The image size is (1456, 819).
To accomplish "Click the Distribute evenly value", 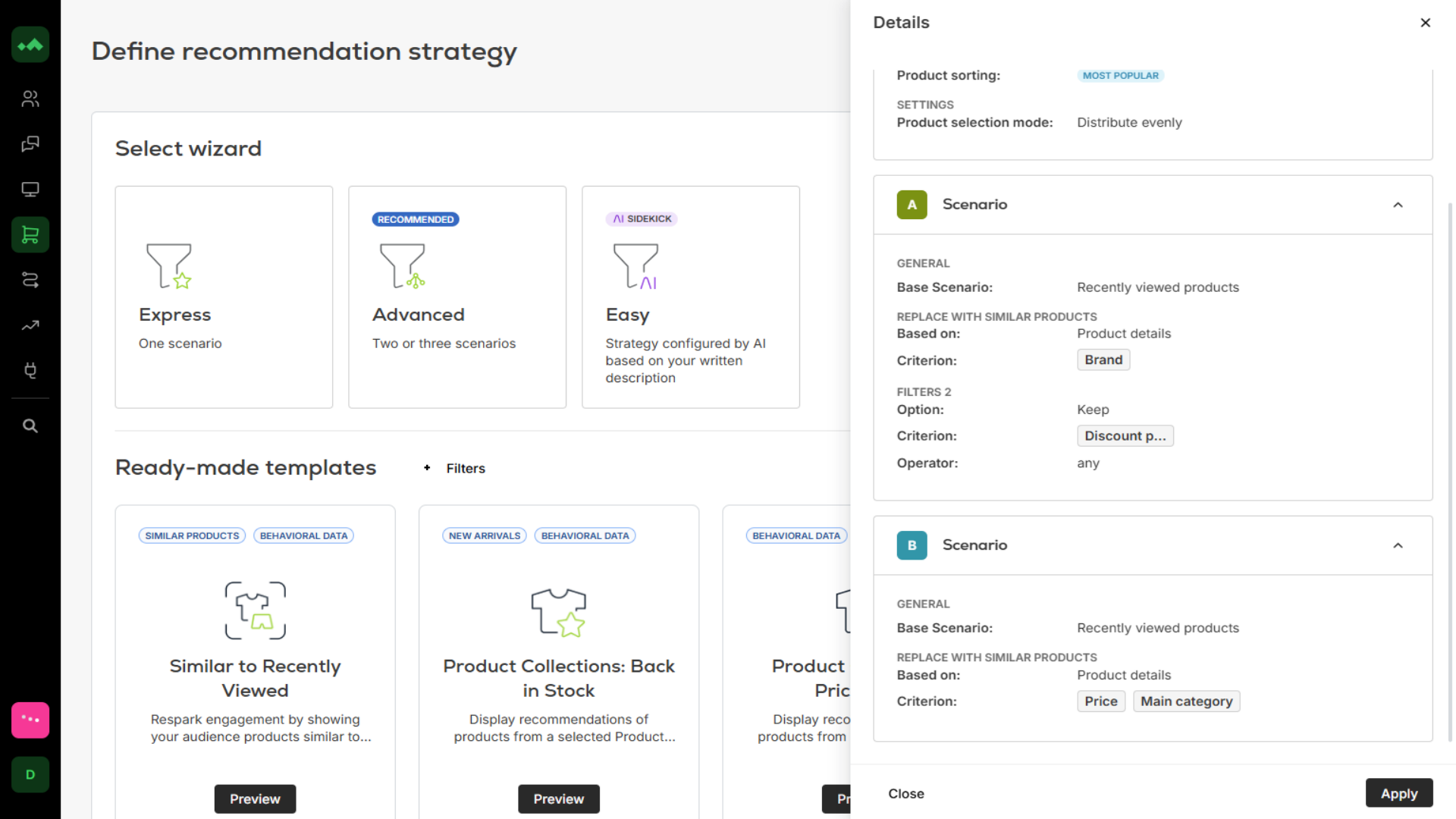I will [1129, 123].
